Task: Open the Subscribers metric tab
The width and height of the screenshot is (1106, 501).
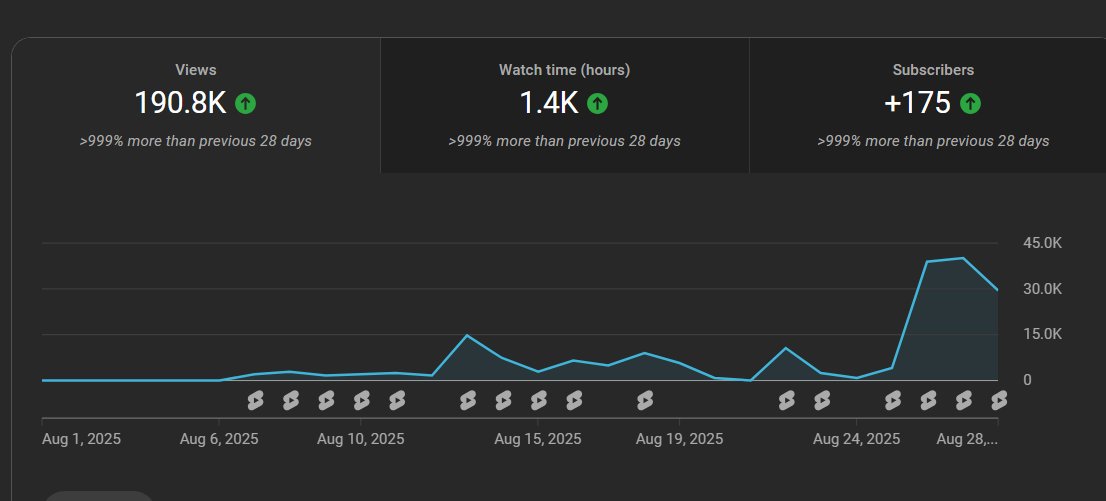Action: point(928,105)
